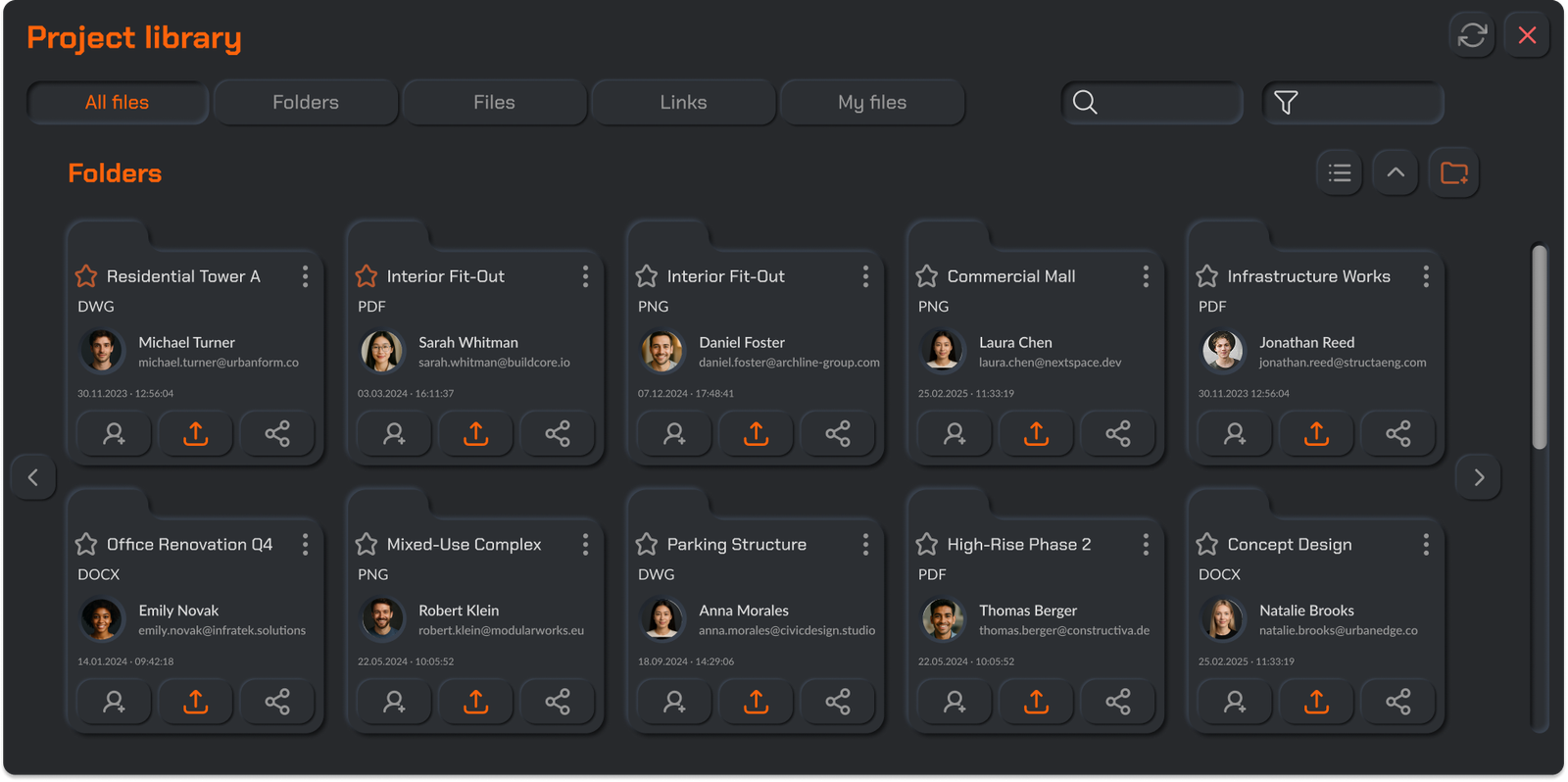The height and width of the screenshot is (782, 1568).
Task: Open Parking Structure three-dot menu
Action: click(x=865, y=544)
